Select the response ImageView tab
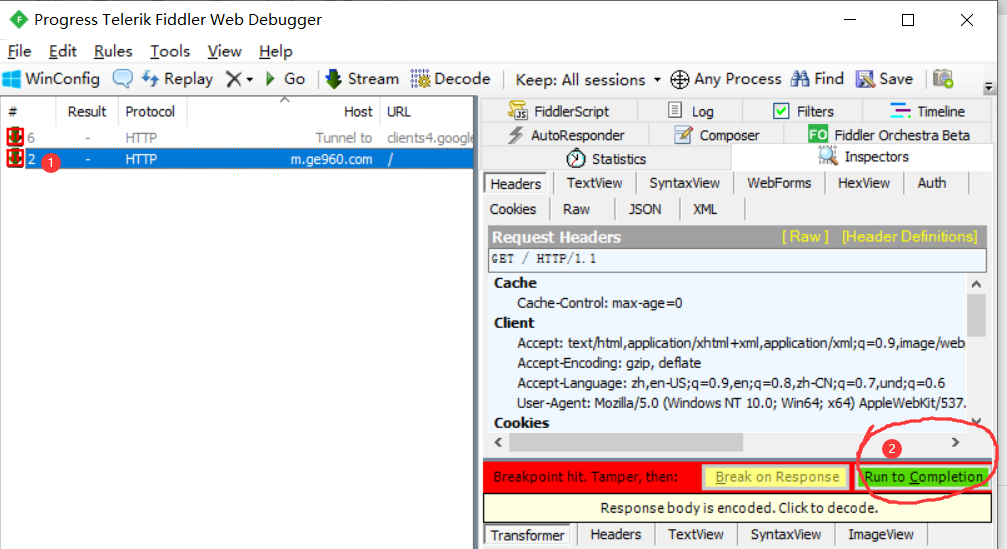The height and width of the screenshot is (549, 1007). (880, 534)
